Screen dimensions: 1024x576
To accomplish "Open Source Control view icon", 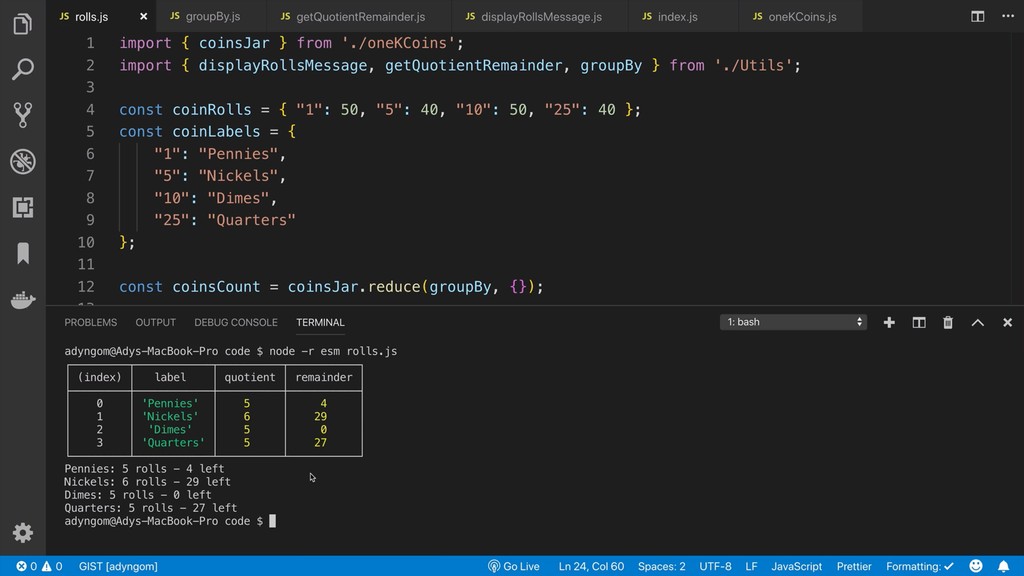I will tap(22, 115).
